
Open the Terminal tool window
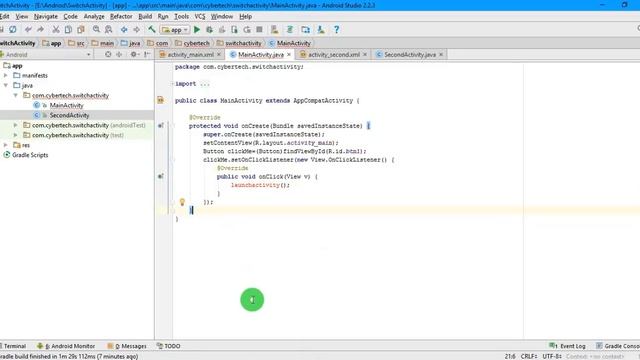[x=13, y=346]
